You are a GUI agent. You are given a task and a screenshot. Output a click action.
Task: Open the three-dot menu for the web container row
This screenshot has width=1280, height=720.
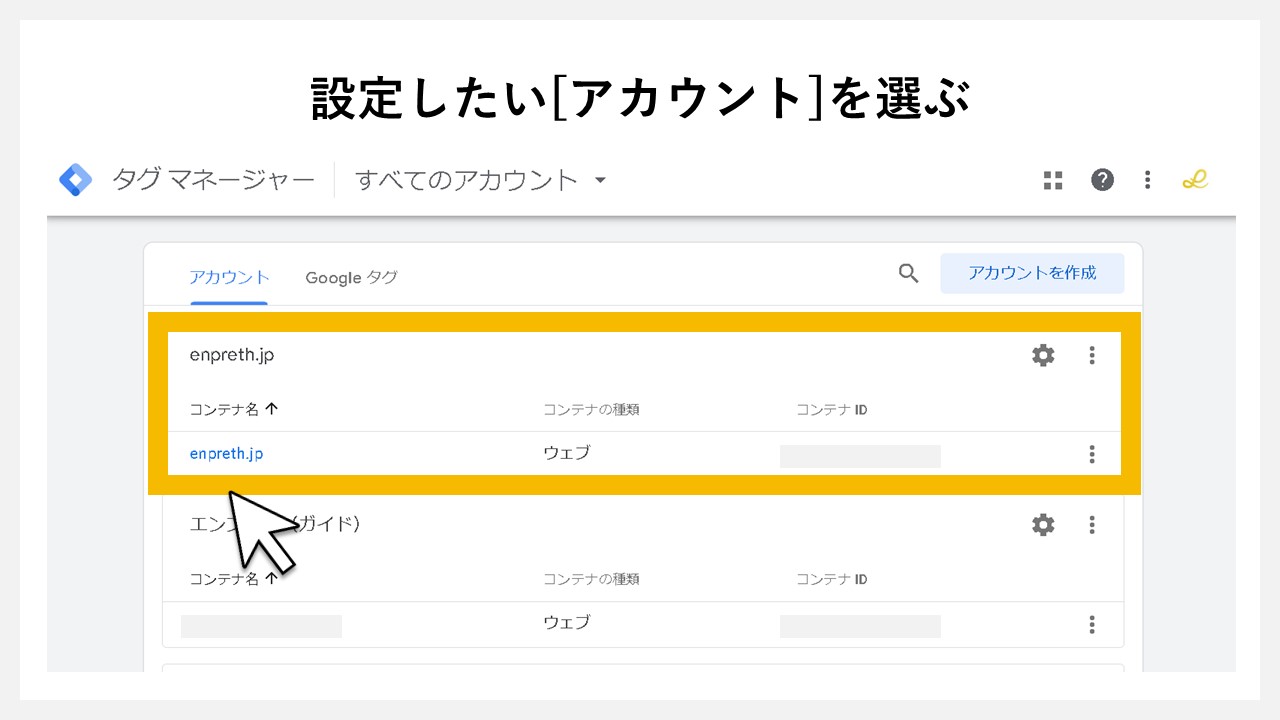1092,624
